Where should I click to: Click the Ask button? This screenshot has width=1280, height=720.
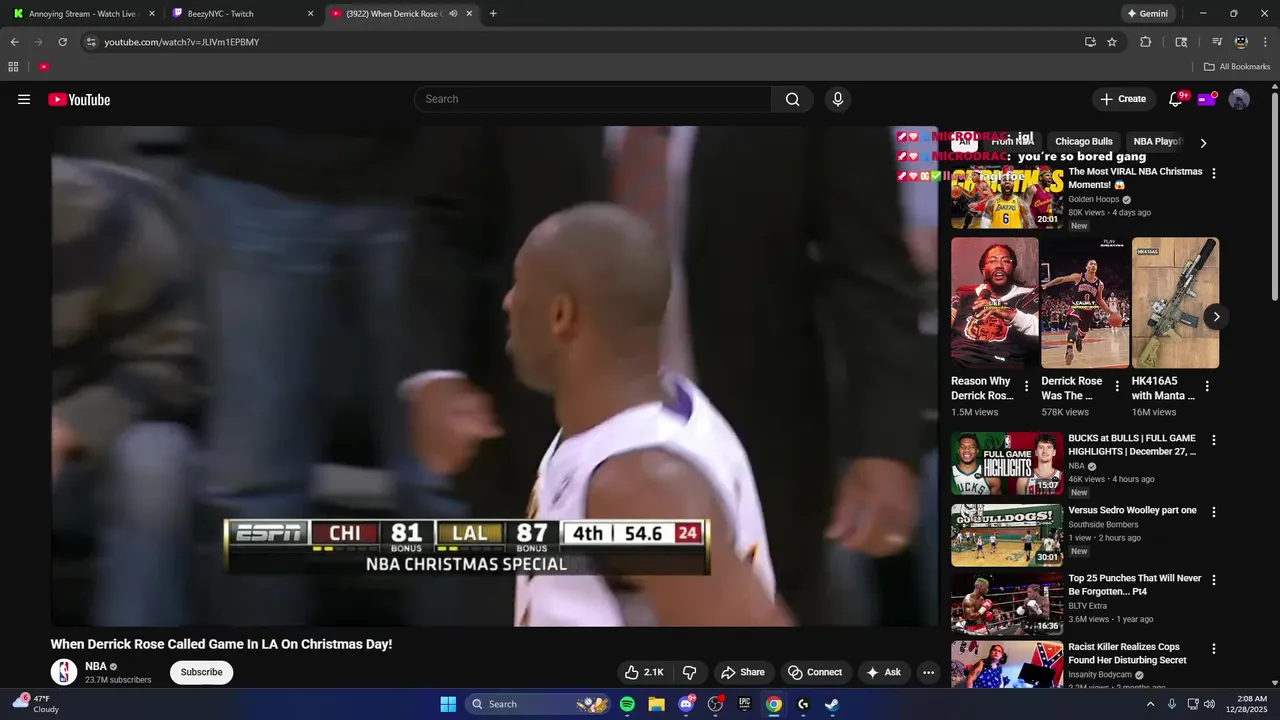point(884,672)
